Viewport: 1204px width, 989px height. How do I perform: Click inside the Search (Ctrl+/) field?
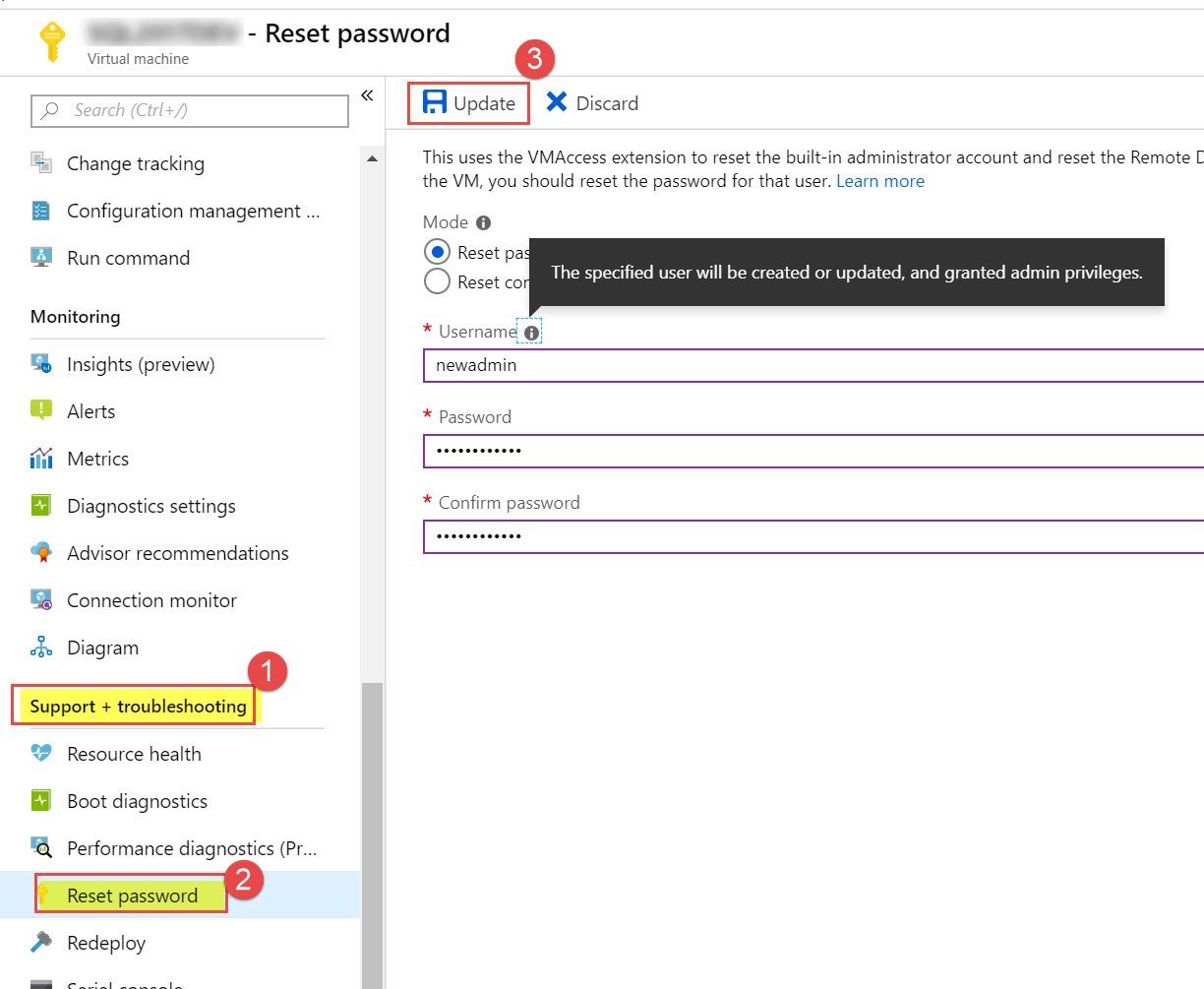point(187,110)
